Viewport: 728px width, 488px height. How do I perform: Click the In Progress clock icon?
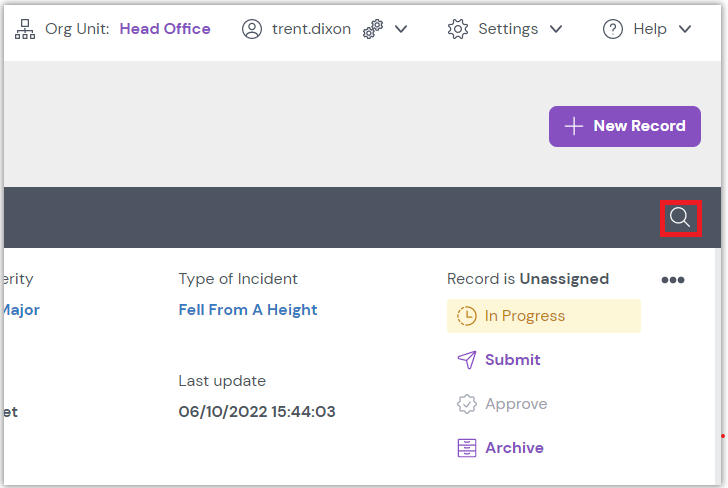tap(466, 316)
